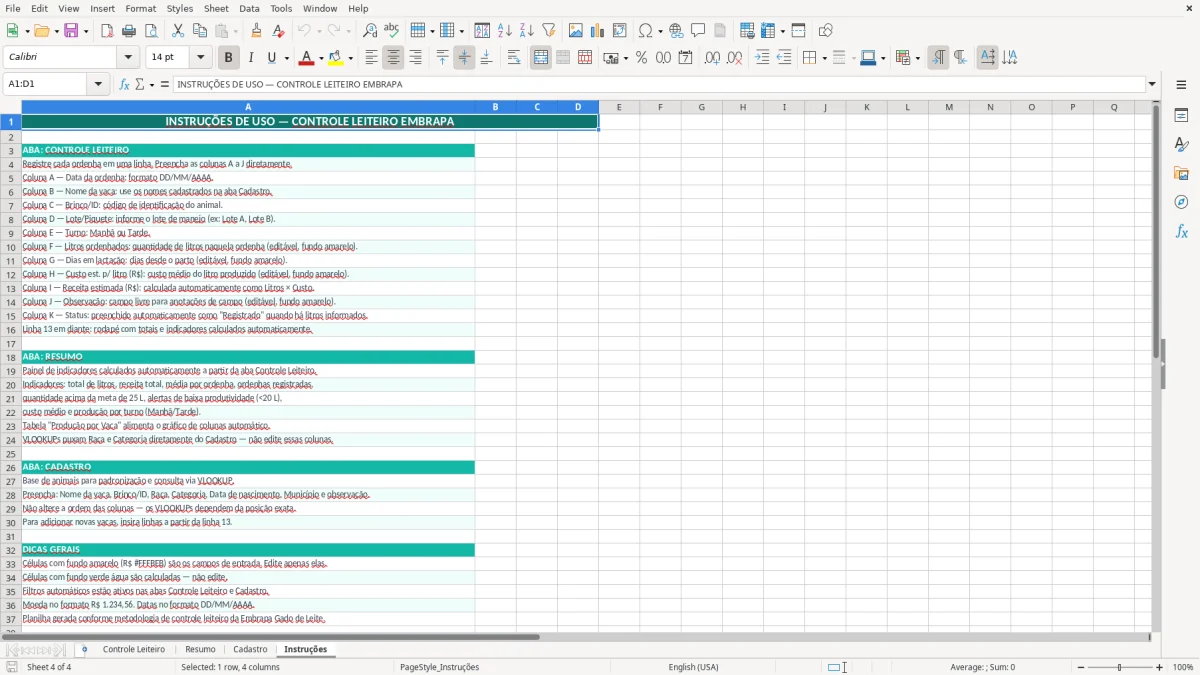
Task: Open the Tools menu
Action: 281,8
